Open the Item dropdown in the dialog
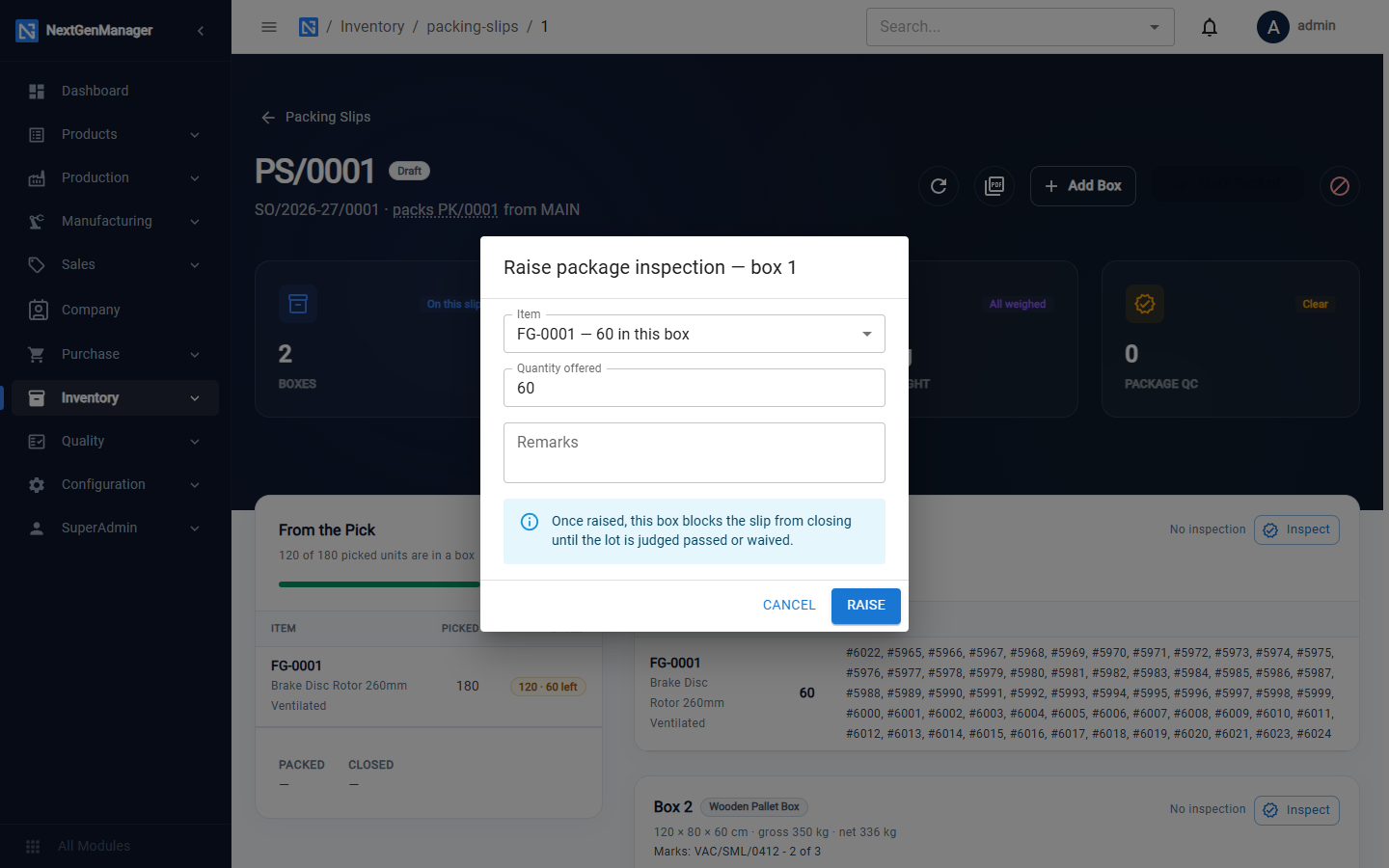Viewport: 1389px width, 868px height. click(694, 334)
